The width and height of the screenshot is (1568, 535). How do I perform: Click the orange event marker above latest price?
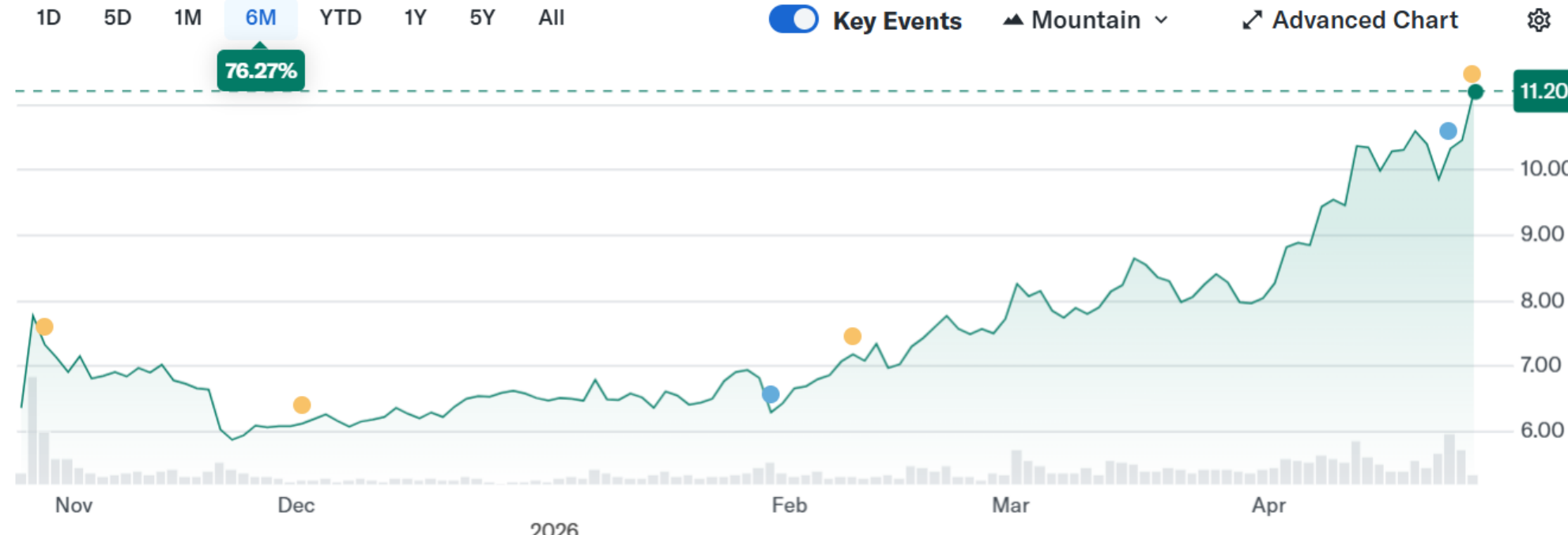1472,74
